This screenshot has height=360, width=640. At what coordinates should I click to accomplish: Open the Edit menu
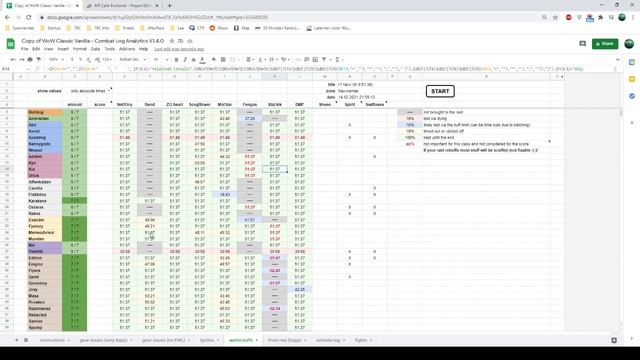(x=36, y=49)
